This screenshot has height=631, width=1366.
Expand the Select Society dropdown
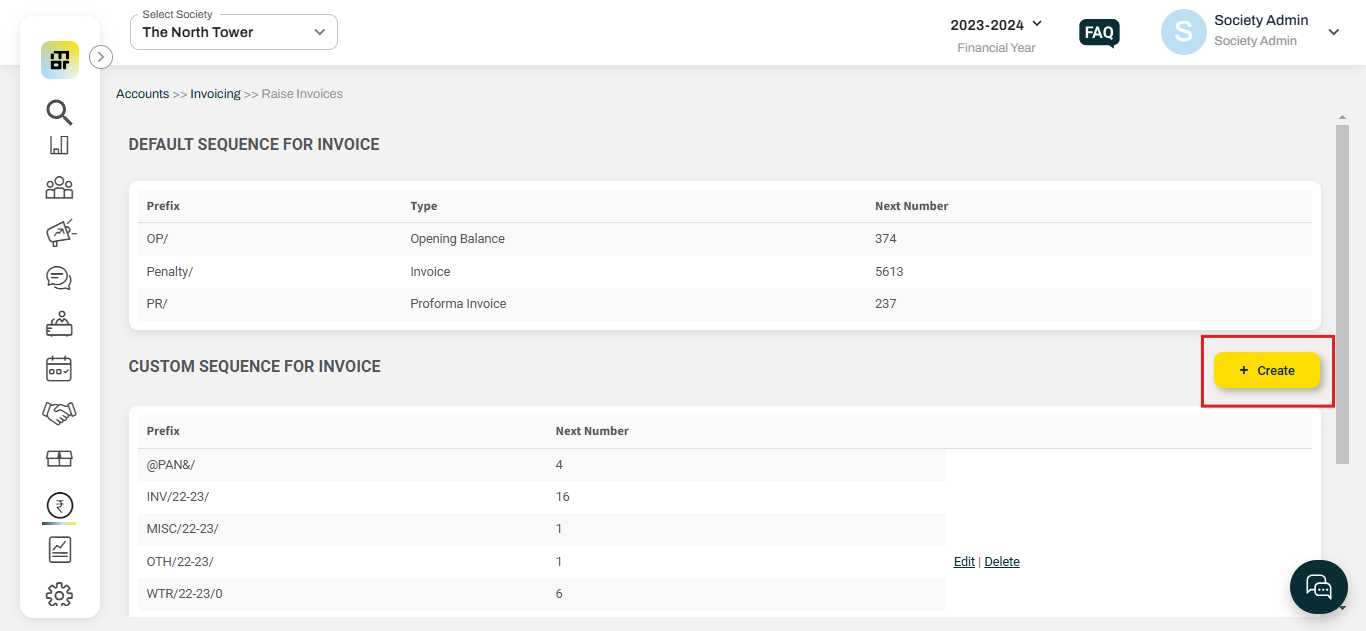233,31
